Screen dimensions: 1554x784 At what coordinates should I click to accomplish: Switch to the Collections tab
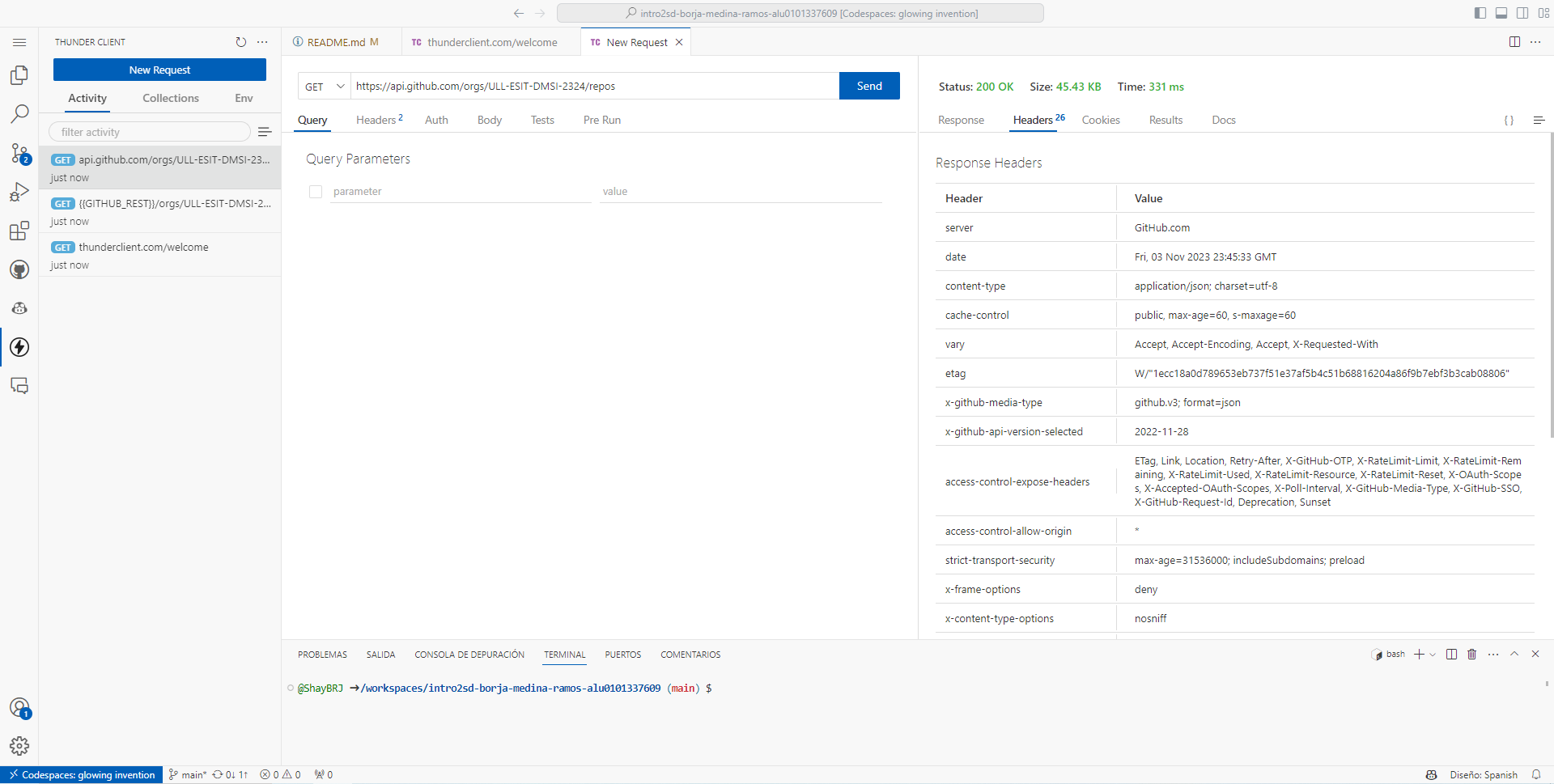[171, 98]
